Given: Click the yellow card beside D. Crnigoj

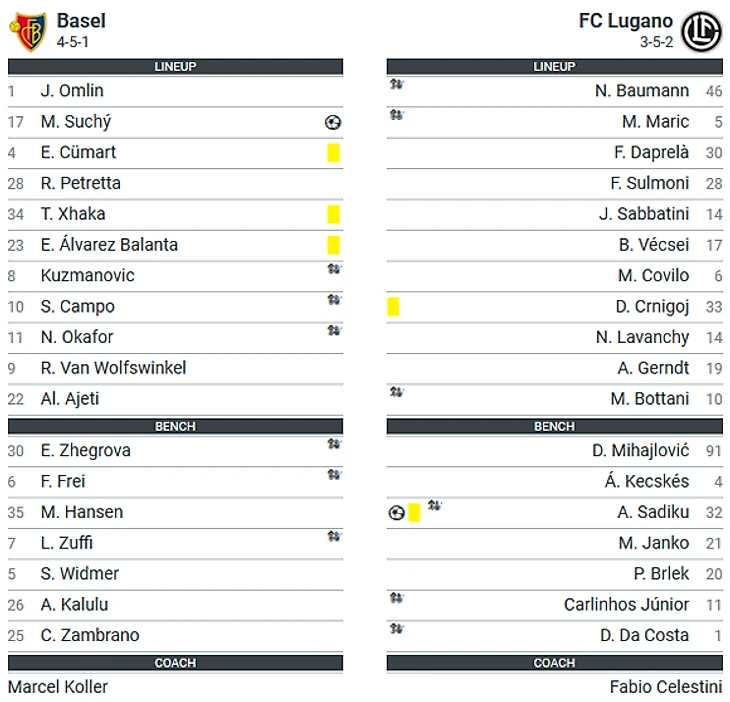Looking at the screenshot, I should tap(393, 307).
